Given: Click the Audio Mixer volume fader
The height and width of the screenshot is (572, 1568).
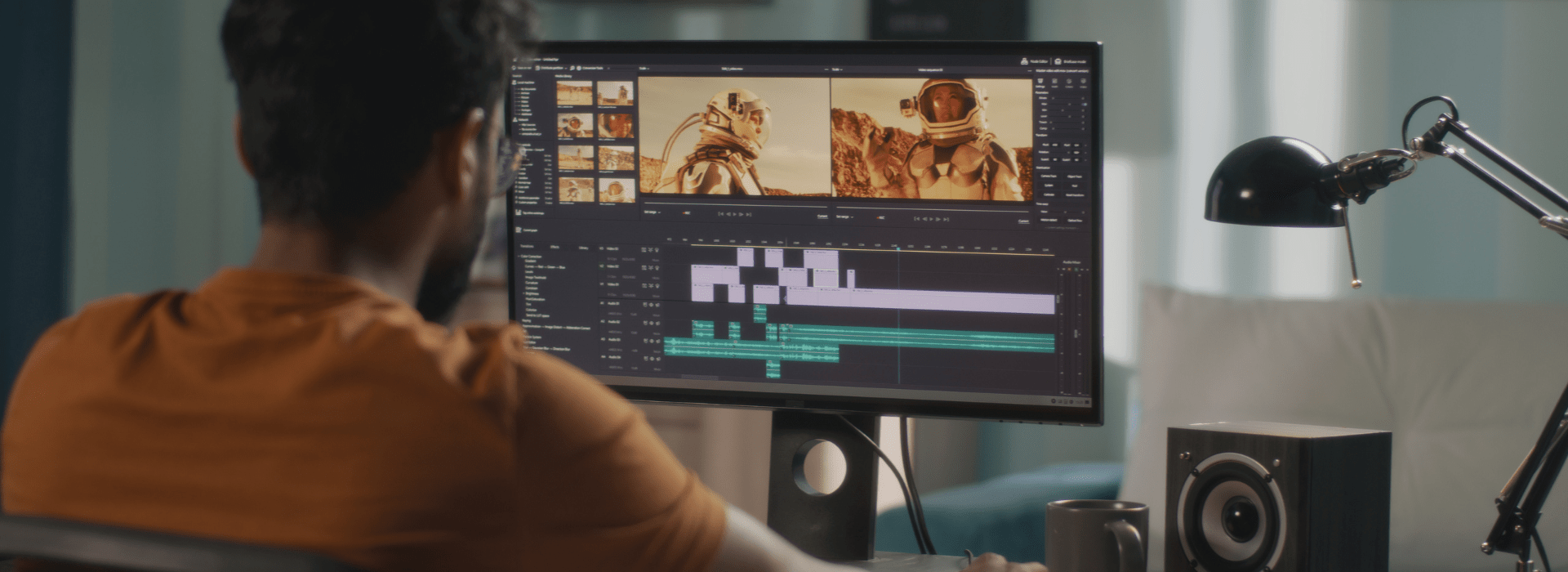Looking at the screenshot, I should [1076, 333].
